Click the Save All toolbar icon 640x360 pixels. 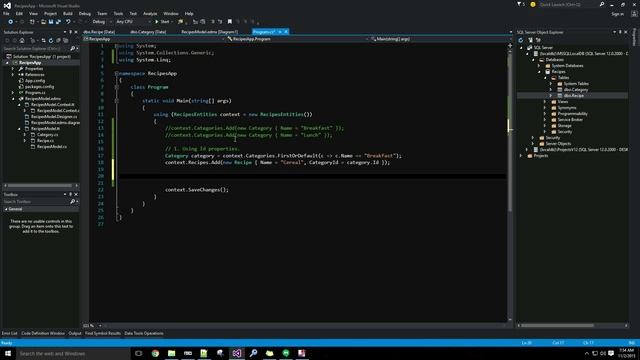point(58,22)
